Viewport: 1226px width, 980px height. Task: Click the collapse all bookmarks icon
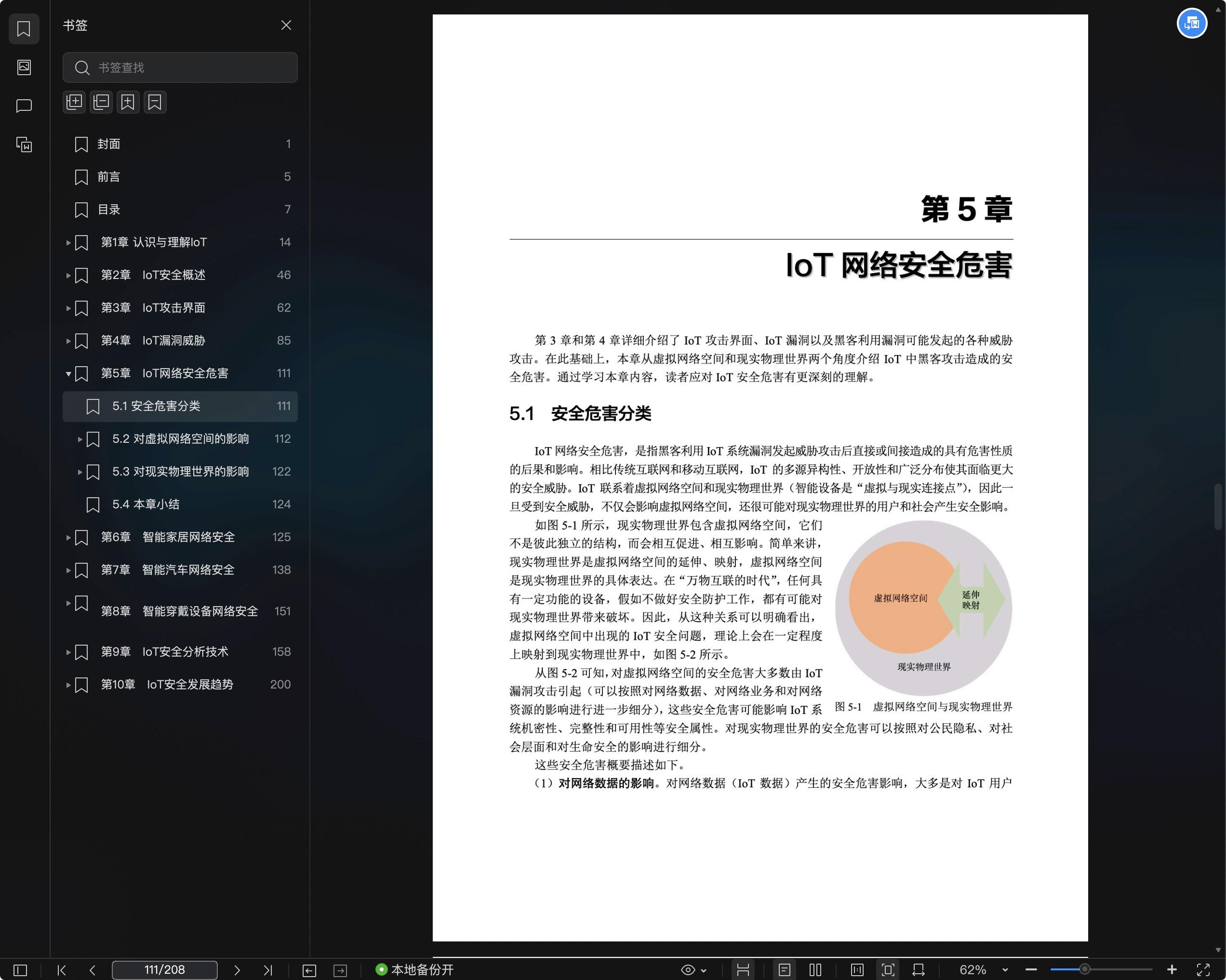[x=101, y=102]
